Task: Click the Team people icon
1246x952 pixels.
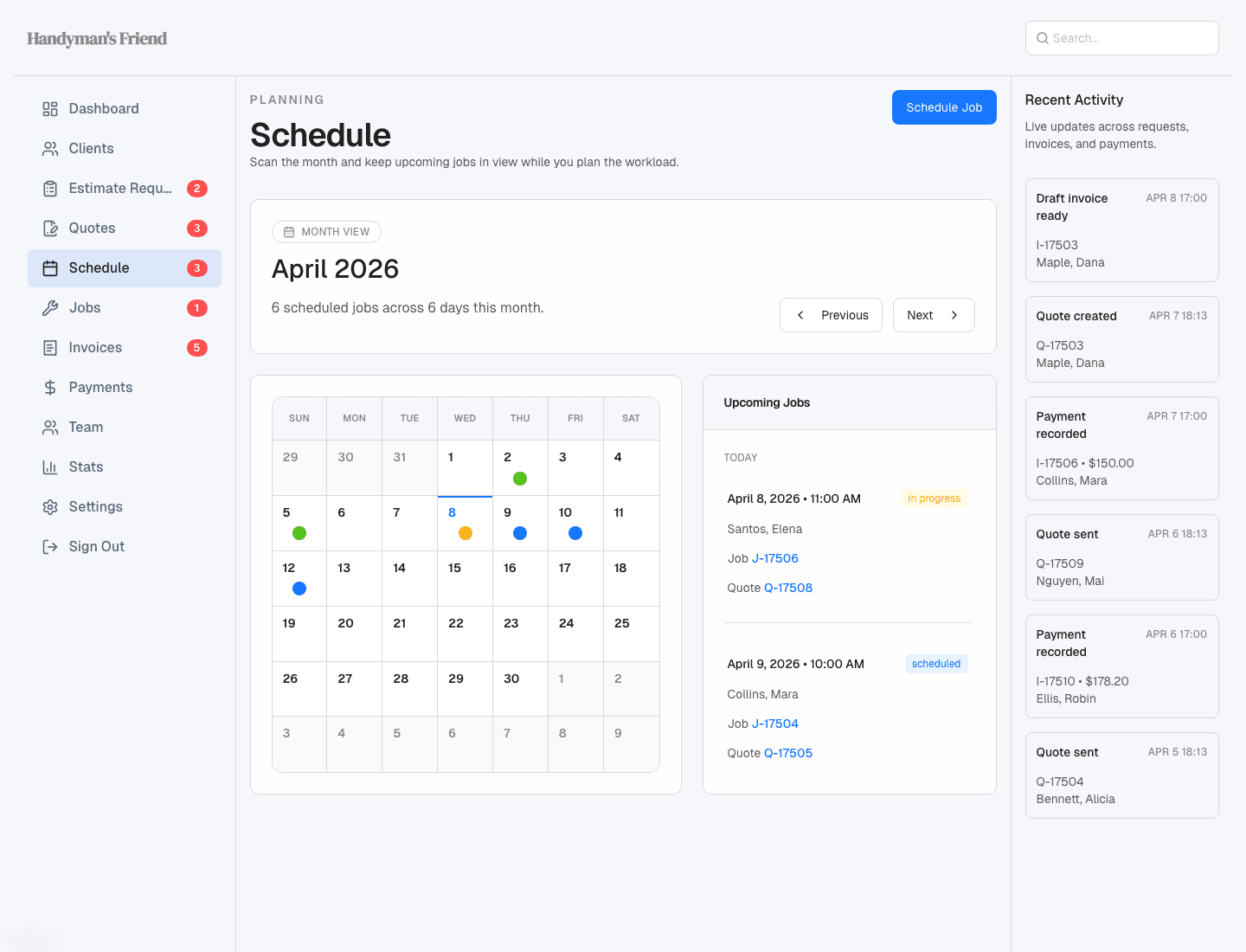Action: pos(50,428)
